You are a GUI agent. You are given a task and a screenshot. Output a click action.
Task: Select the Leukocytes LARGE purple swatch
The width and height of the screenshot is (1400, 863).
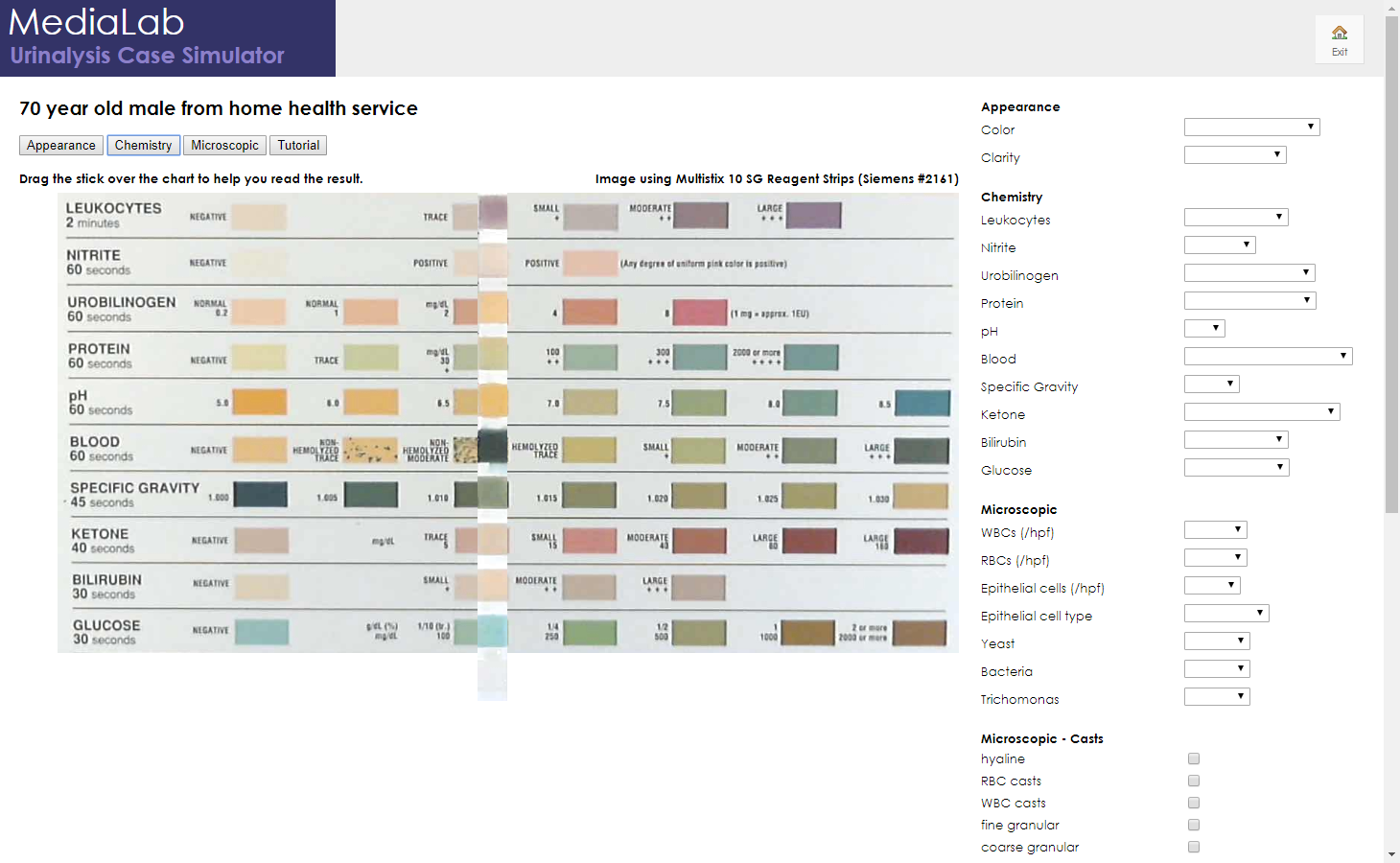point(813,215)
